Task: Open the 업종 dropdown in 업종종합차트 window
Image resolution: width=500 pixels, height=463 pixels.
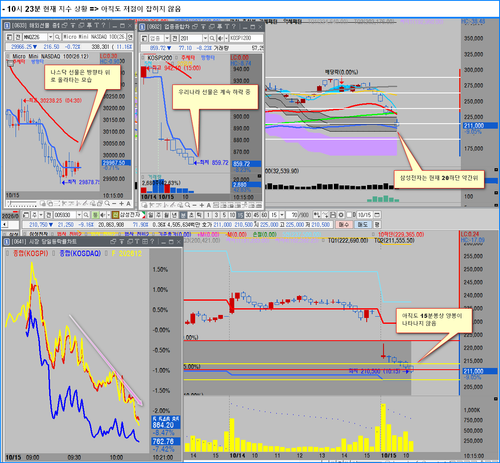Action: coord(167,38)
